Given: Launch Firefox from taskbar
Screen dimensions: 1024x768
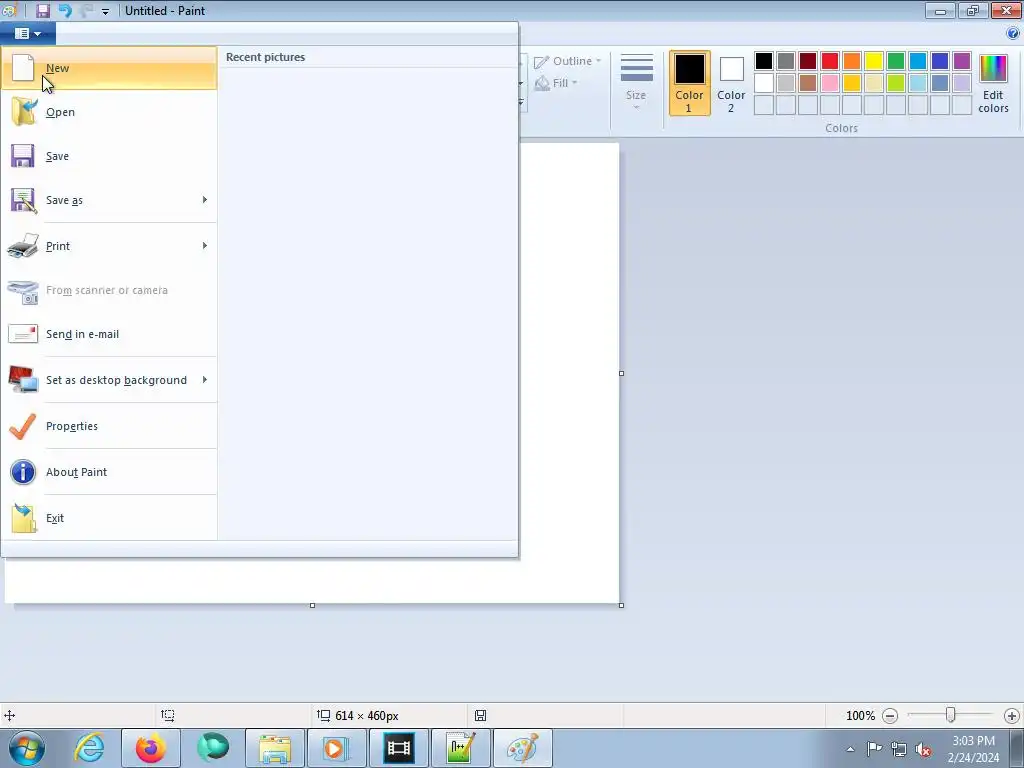Looking at the screenshot, I should 151,748.
